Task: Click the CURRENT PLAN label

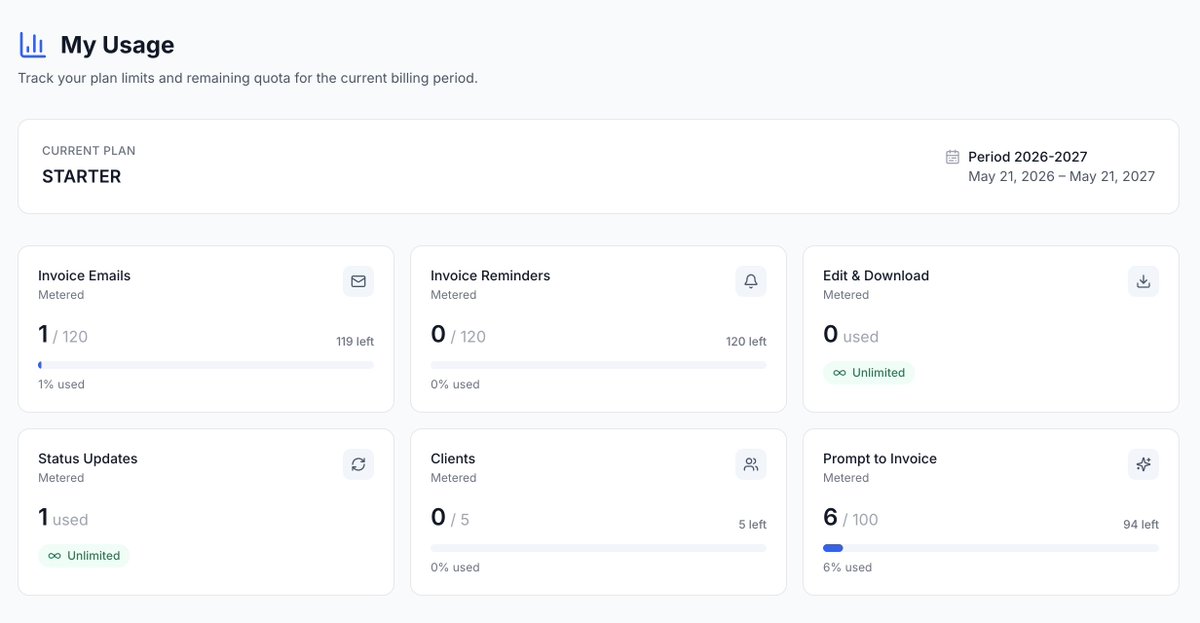Action: pos(89,151)
